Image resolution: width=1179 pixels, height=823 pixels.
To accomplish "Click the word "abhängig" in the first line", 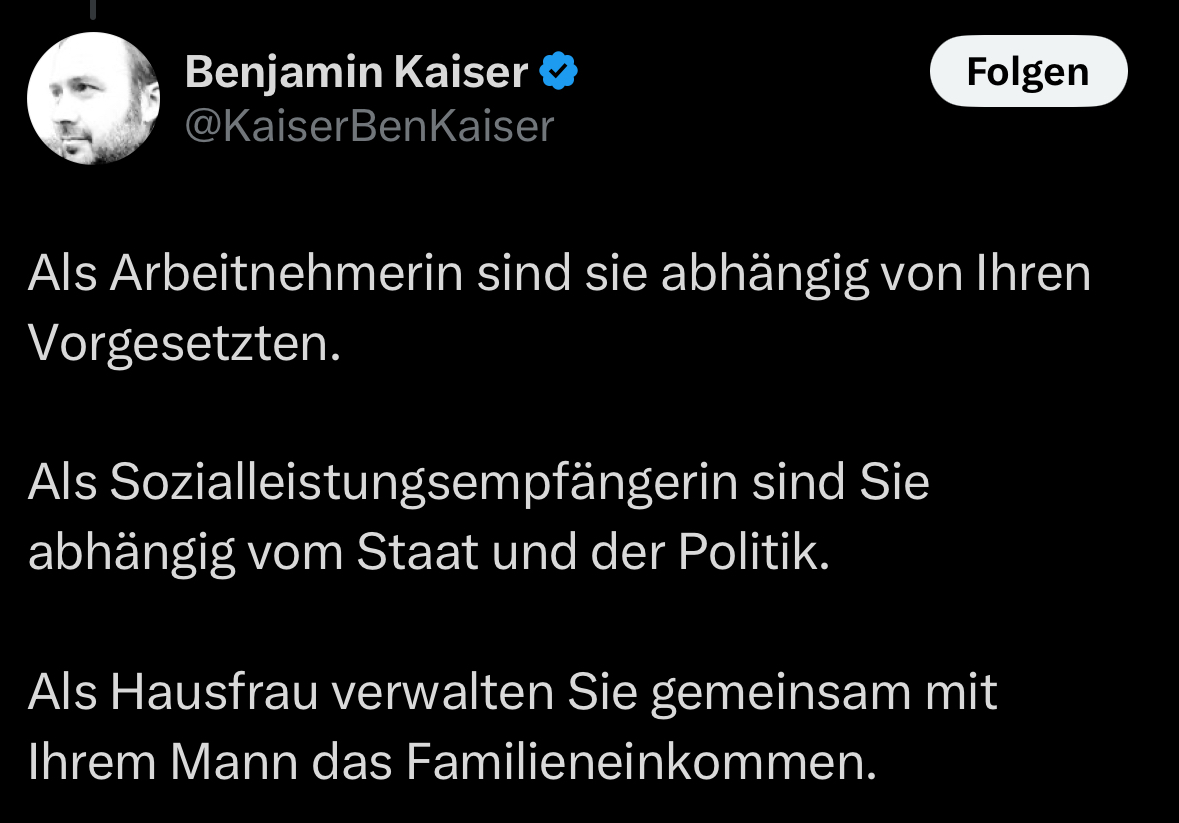I will (765, 274).
